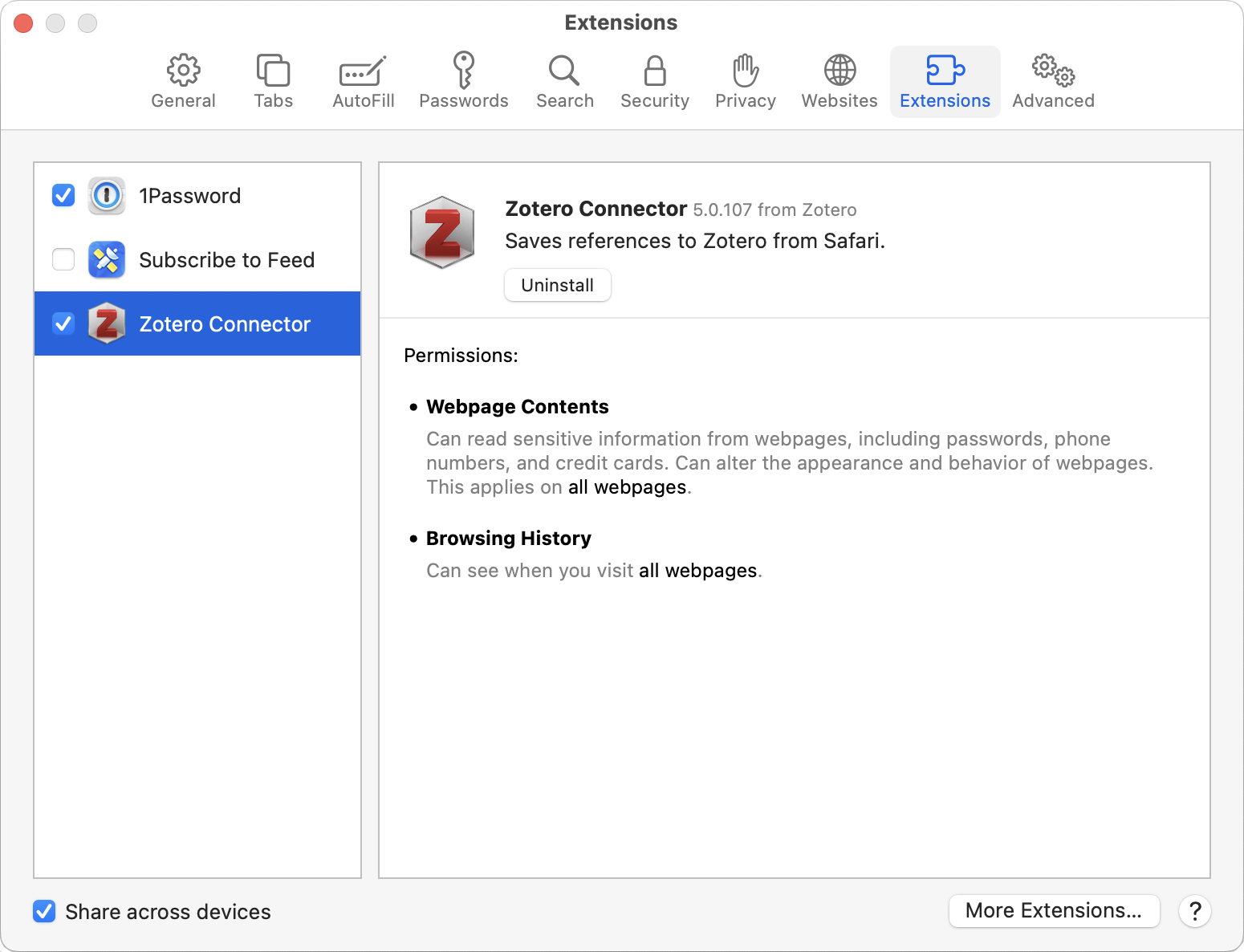Image resolution: width=1244 pixels, height=952 pixels.
Task: Click the More Extensions button
Action: (x=1053, y=911)
